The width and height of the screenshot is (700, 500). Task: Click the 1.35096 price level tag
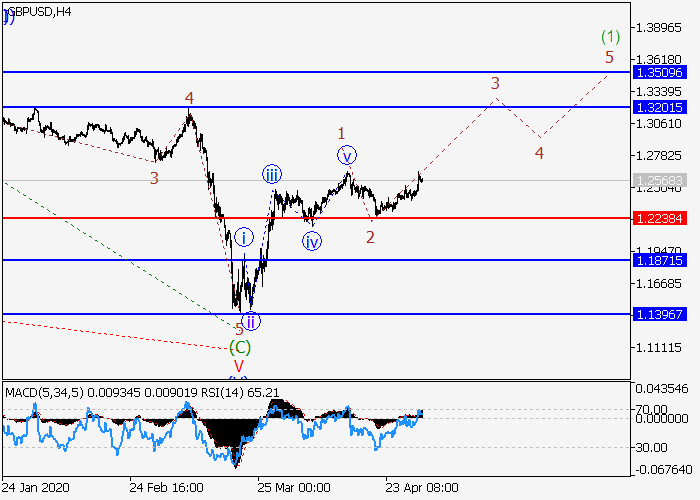click(x=658, y=73)
